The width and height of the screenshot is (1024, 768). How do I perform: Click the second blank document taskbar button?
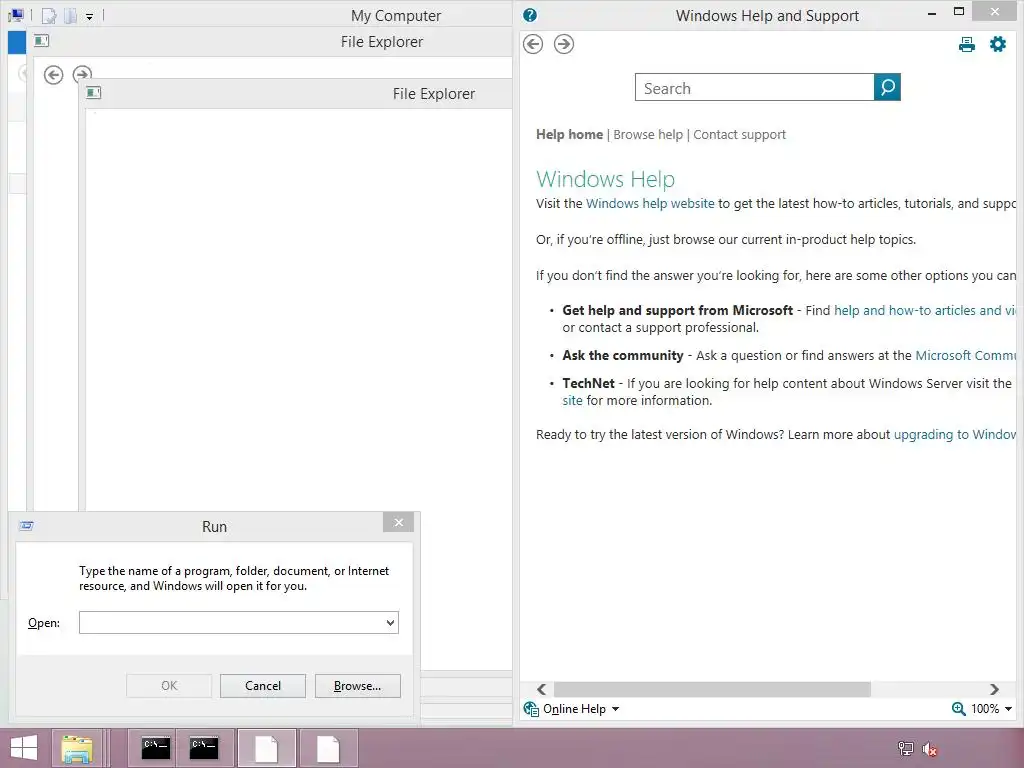point(328,748)
